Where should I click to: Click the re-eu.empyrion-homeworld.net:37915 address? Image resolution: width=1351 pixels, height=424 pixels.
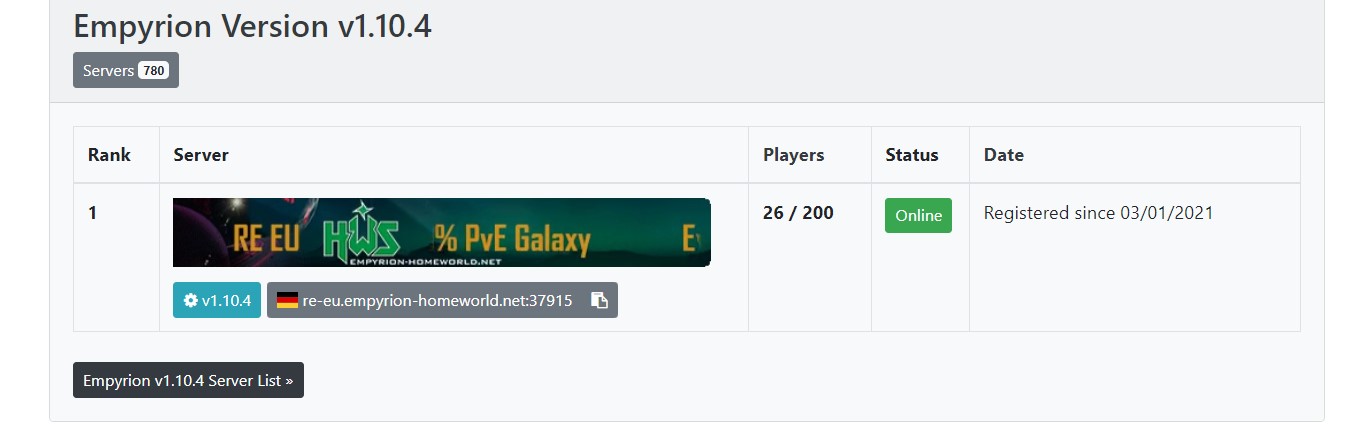coord(437,300)
